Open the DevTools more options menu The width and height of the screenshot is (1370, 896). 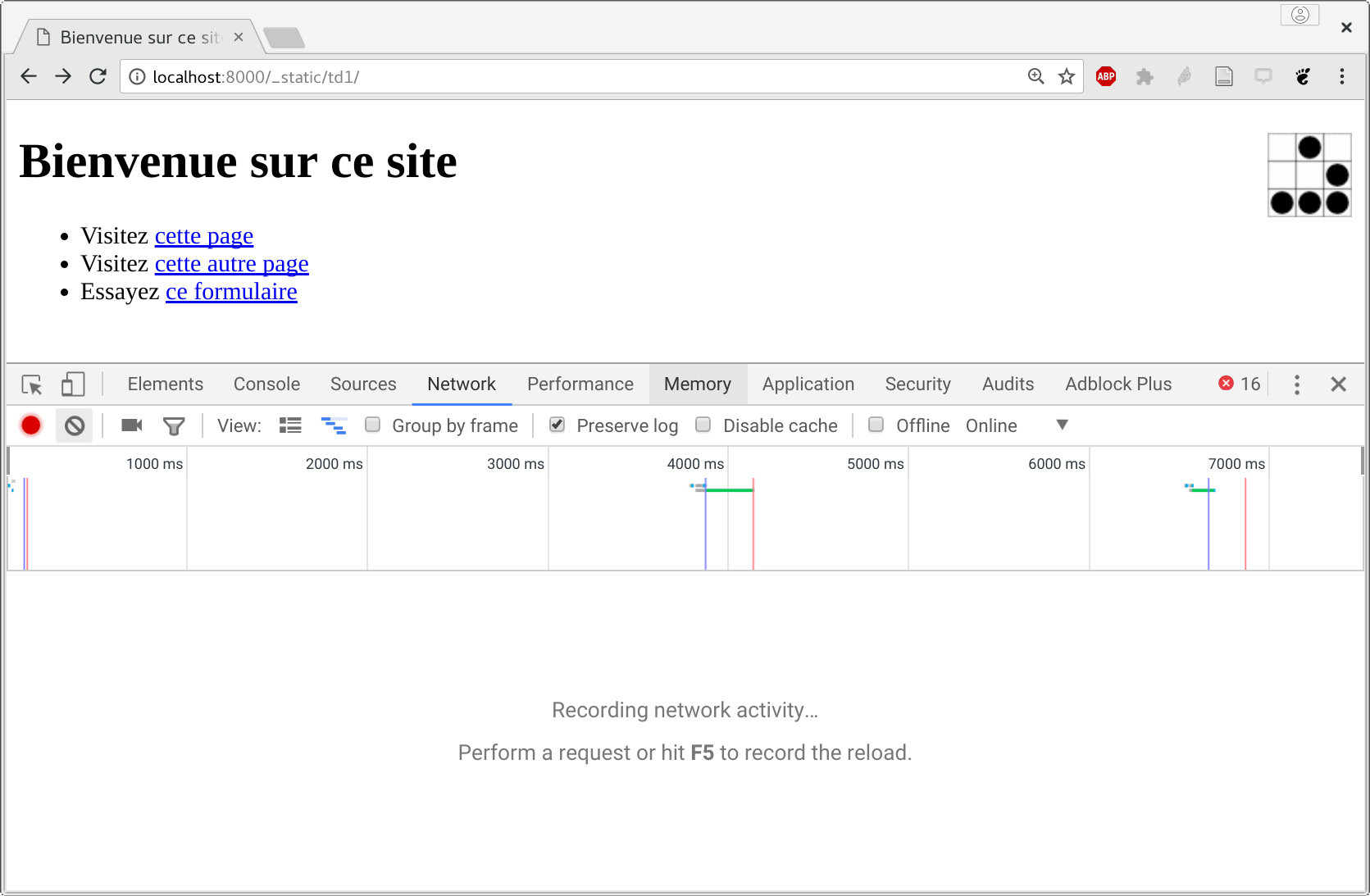point(1297,384)
